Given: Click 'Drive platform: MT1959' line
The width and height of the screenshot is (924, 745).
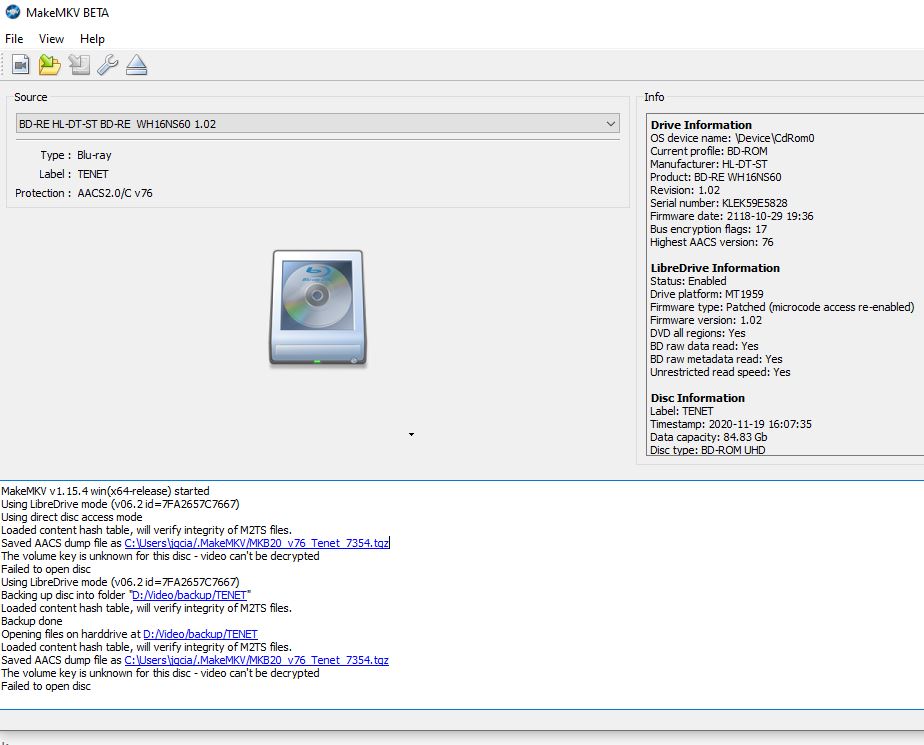Looking at the screenshot, I should tap(707, 294).
